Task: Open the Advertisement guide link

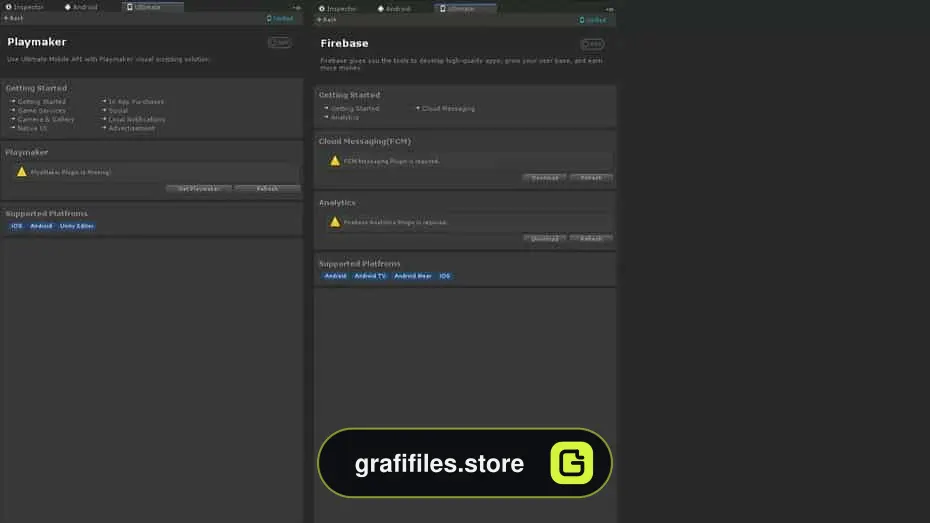Action: coord(129,129)
